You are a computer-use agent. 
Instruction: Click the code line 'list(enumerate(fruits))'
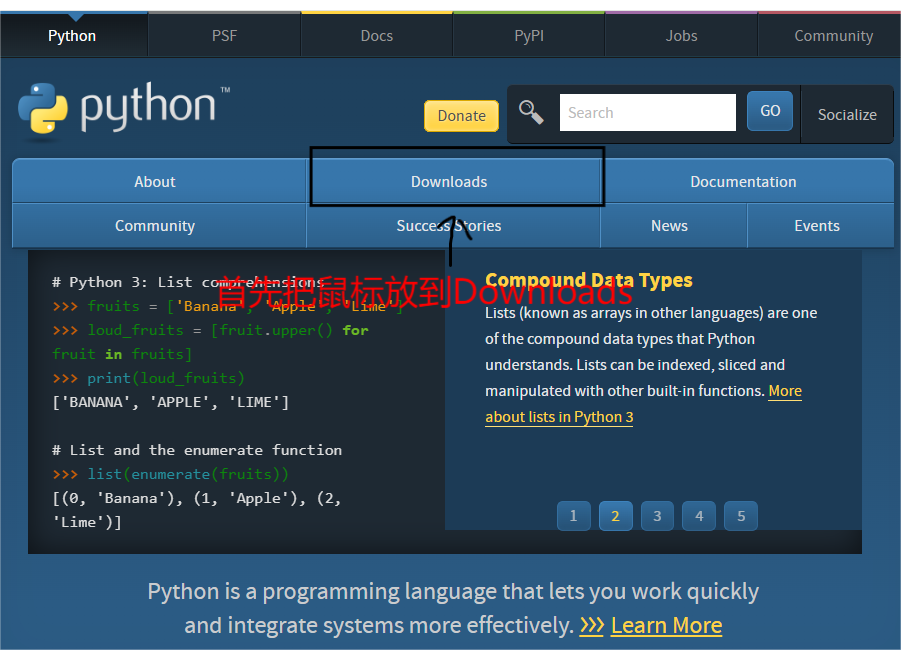188,474
